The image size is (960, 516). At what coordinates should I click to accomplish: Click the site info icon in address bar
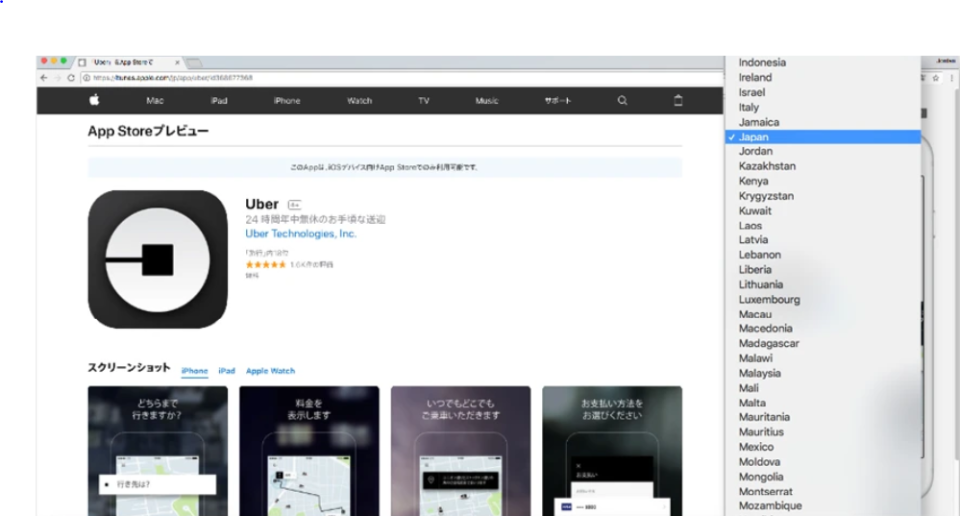tap(86, 78)
